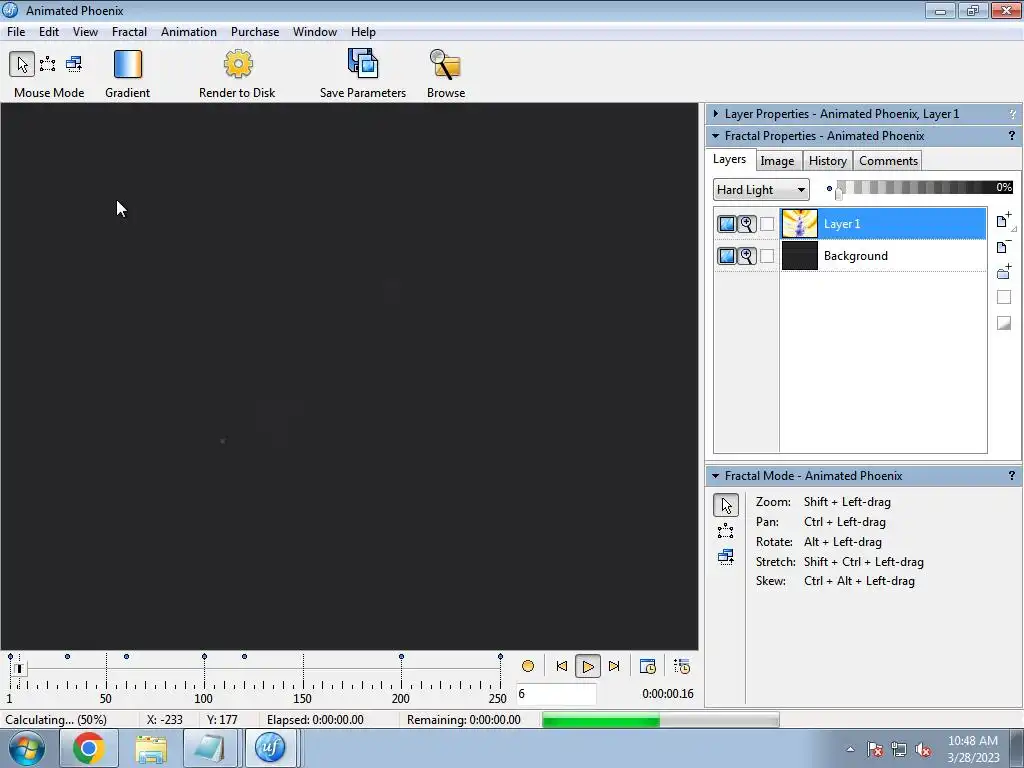The width and height of the screenshot is (1024, 768).
Task: Delete the layer with the page-minus icon
Action: (1004, 246)
